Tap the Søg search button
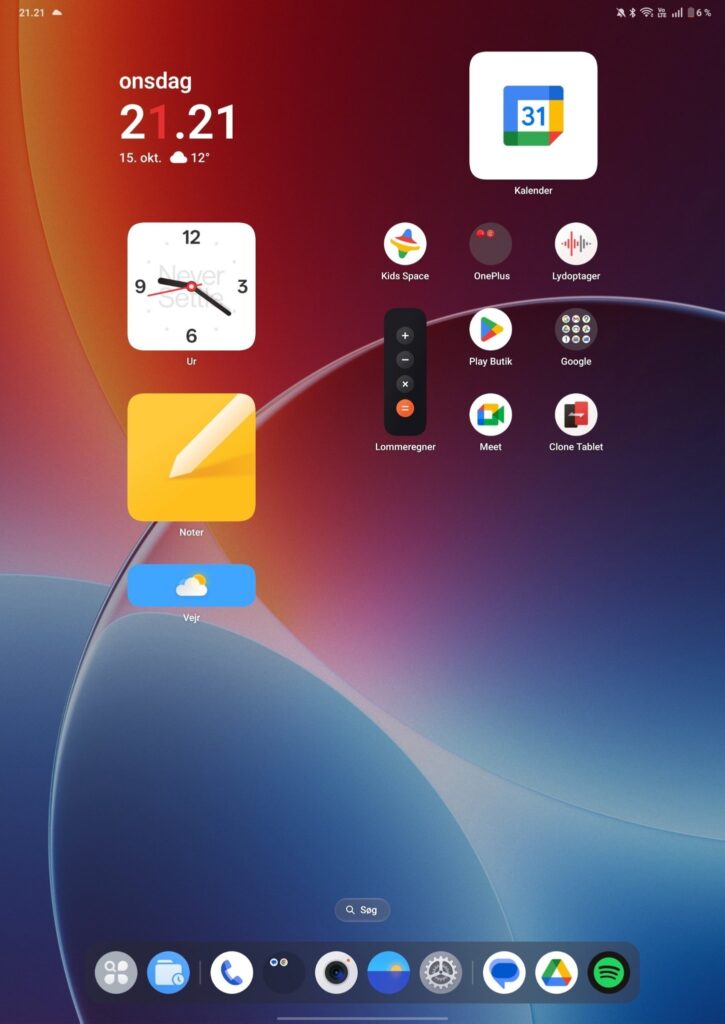The image size is (725, 1024). click(x=362, y=910)
